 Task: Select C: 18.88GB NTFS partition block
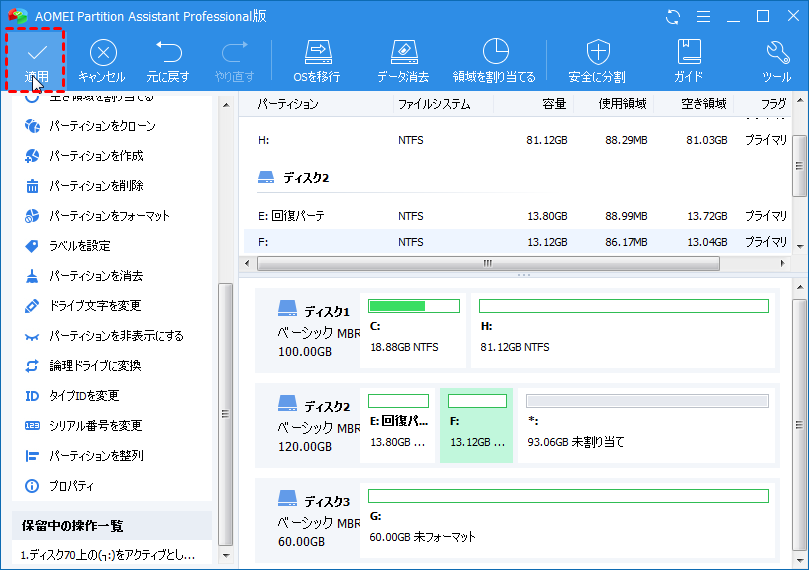(x=413, y=330)
